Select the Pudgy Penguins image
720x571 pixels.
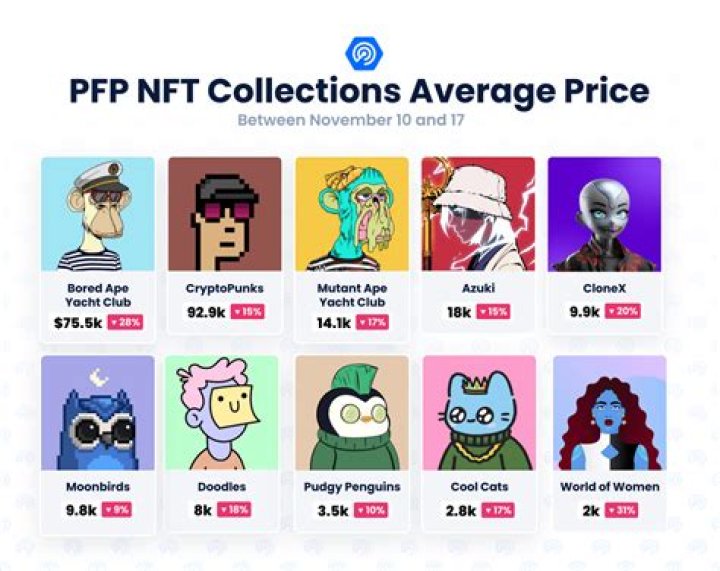coord(351,412)
